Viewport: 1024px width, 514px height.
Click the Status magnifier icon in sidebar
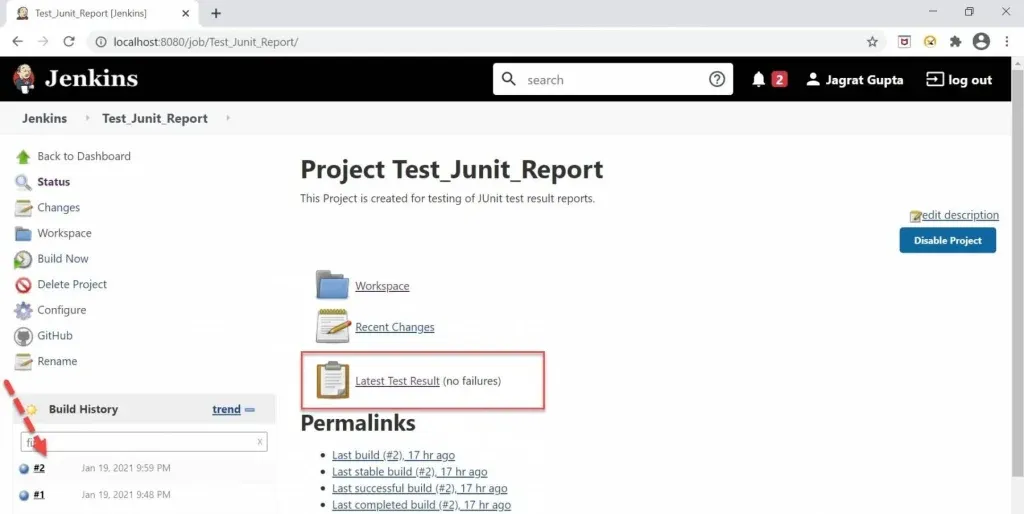[x=23, y=182]
